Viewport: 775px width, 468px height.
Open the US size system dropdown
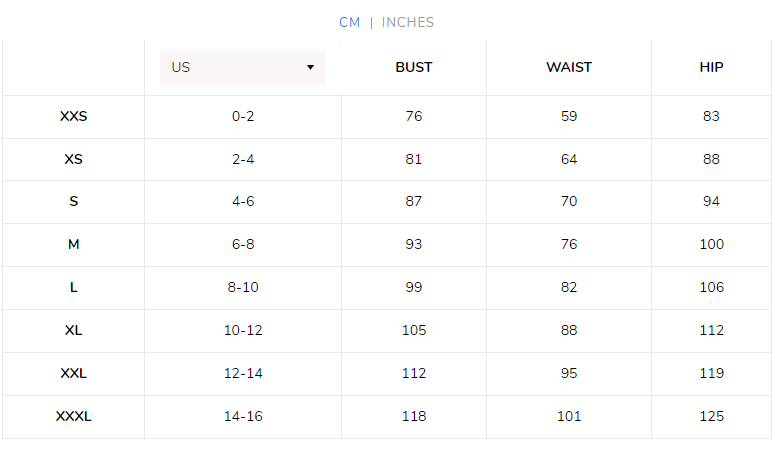click(x=242, y=68)
